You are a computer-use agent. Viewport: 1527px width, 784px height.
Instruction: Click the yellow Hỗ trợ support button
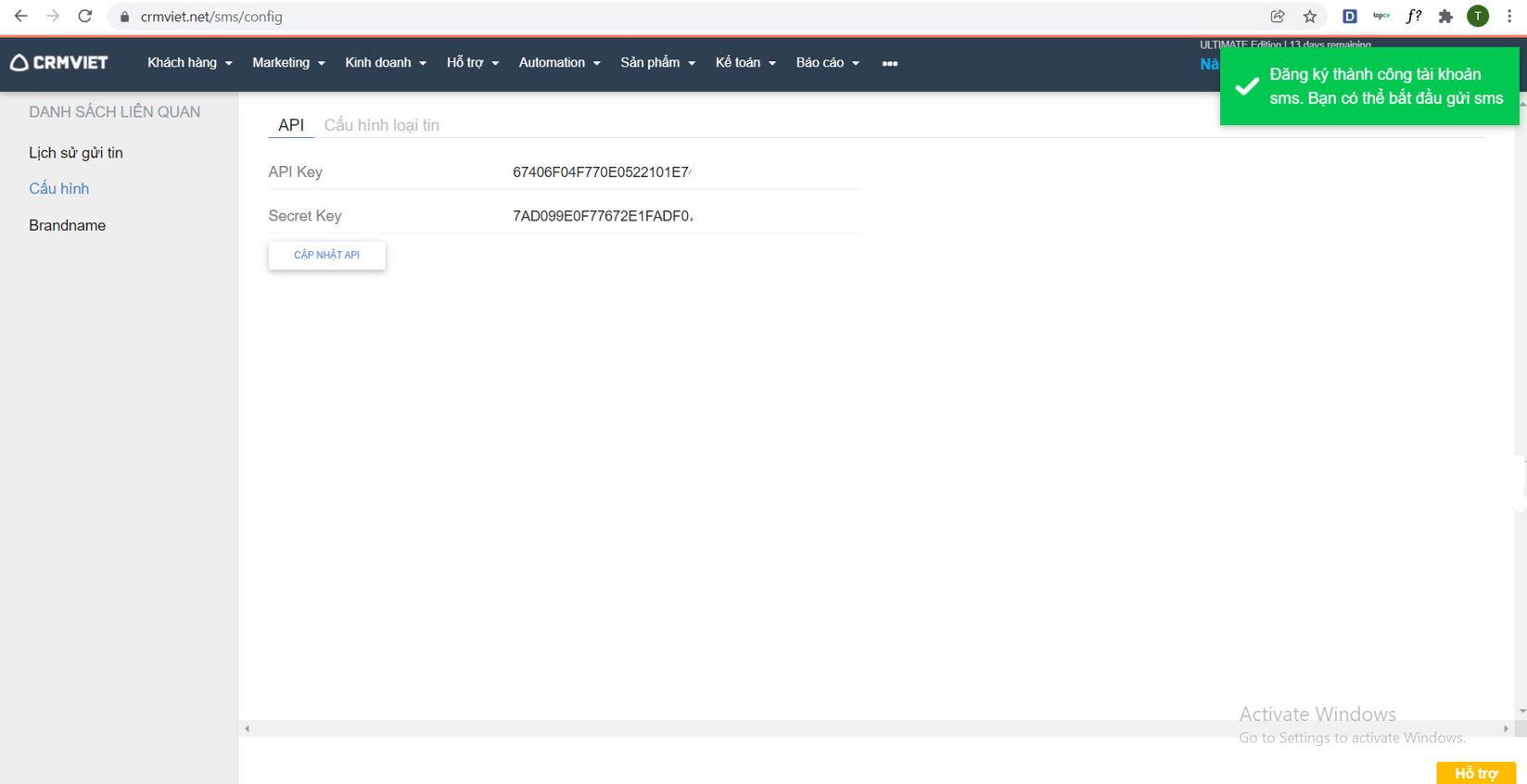tap(1475, 773)
